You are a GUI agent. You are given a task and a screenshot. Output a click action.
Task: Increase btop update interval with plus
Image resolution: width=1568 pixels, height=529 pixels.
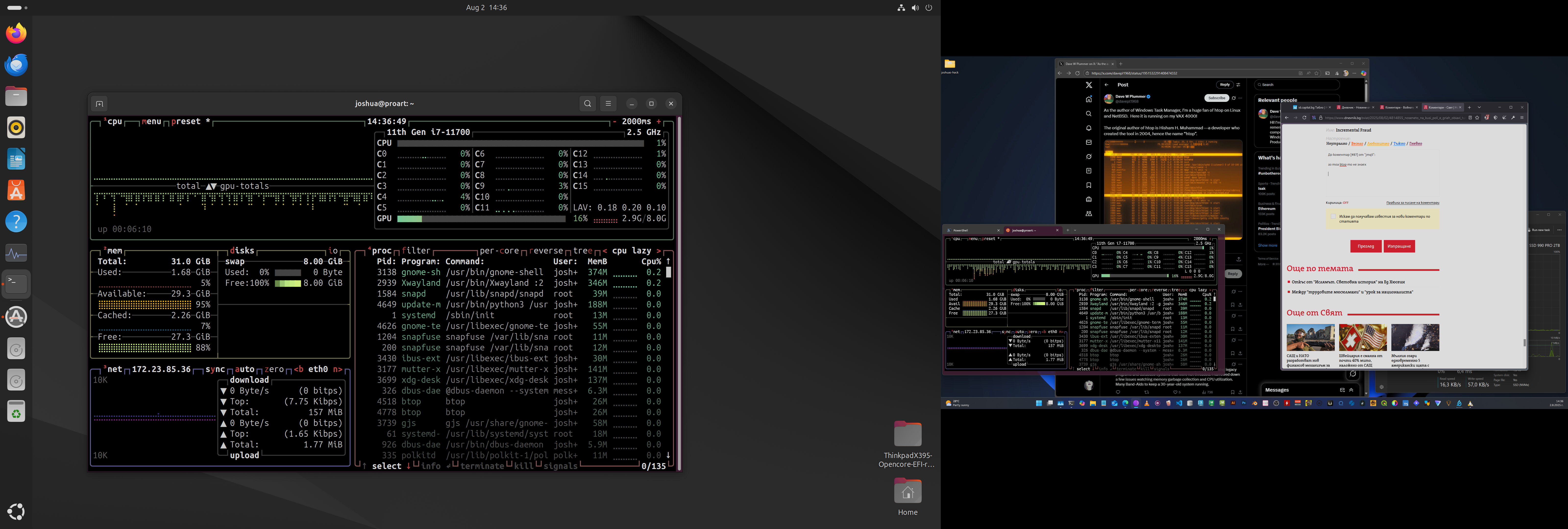click(659, 122)
